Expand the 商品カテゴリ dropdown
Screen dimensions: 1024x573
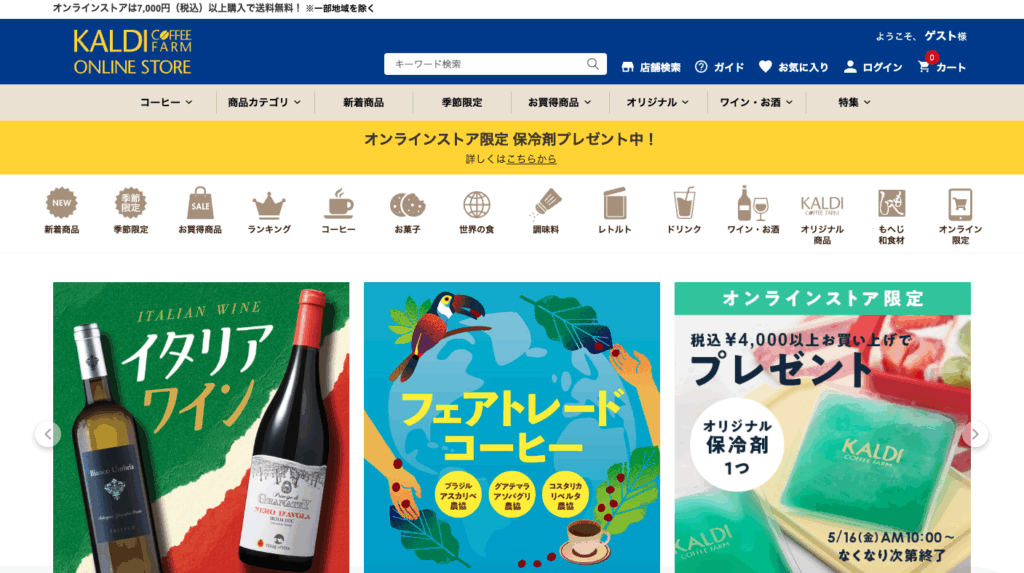pos(264,103)
